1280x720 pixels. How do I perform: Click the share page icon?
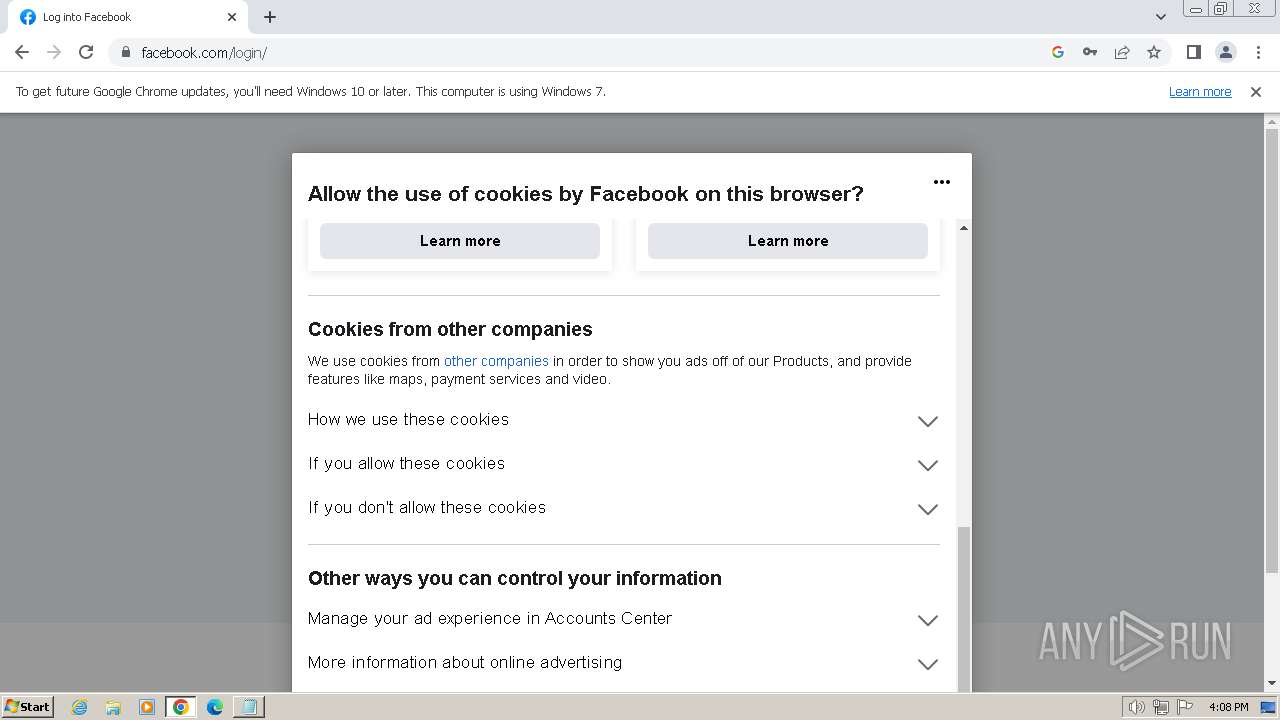tap(1122, 52)
